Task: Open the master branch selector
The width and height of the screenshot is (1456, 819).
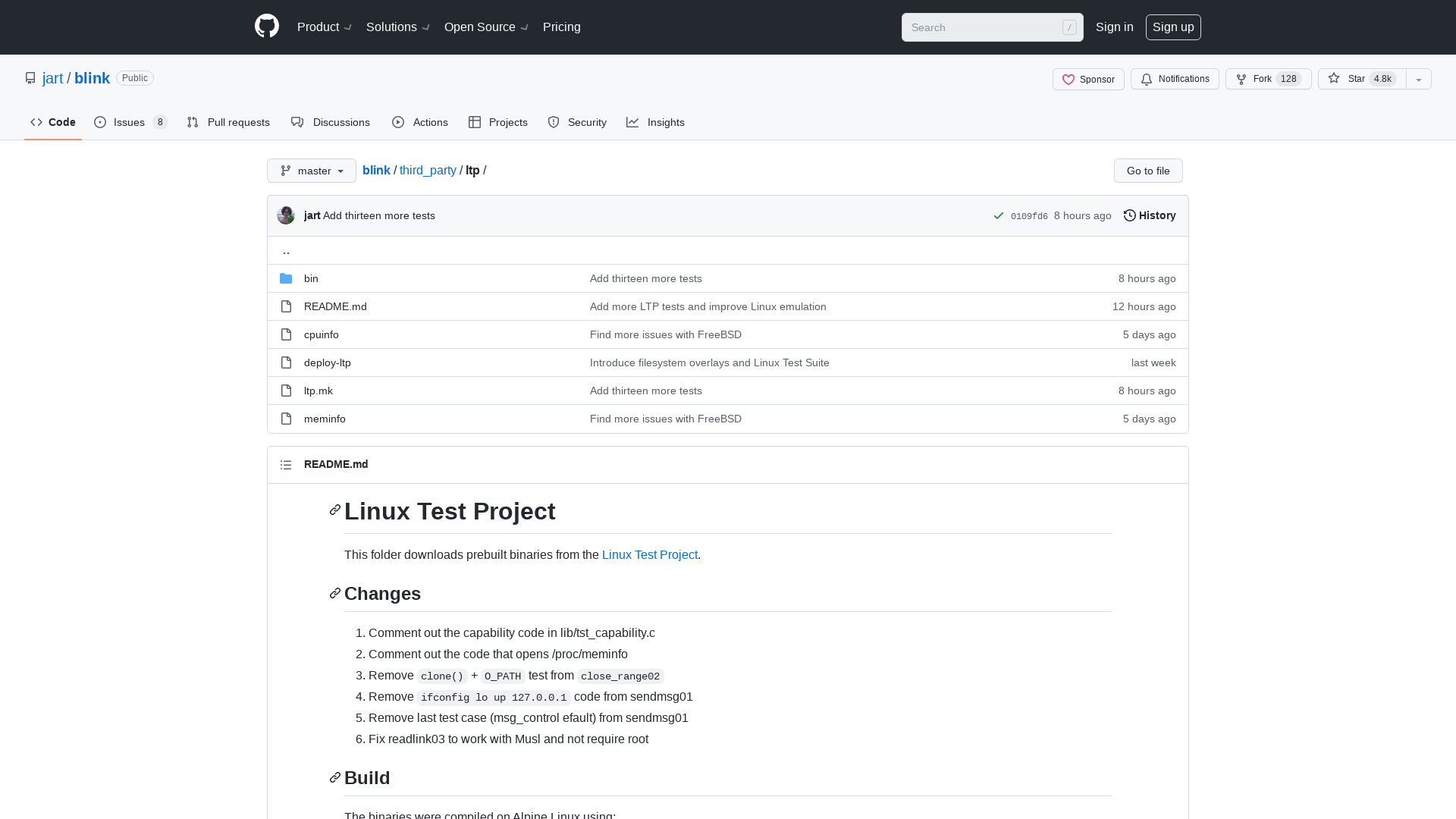Action: [312, 171]
